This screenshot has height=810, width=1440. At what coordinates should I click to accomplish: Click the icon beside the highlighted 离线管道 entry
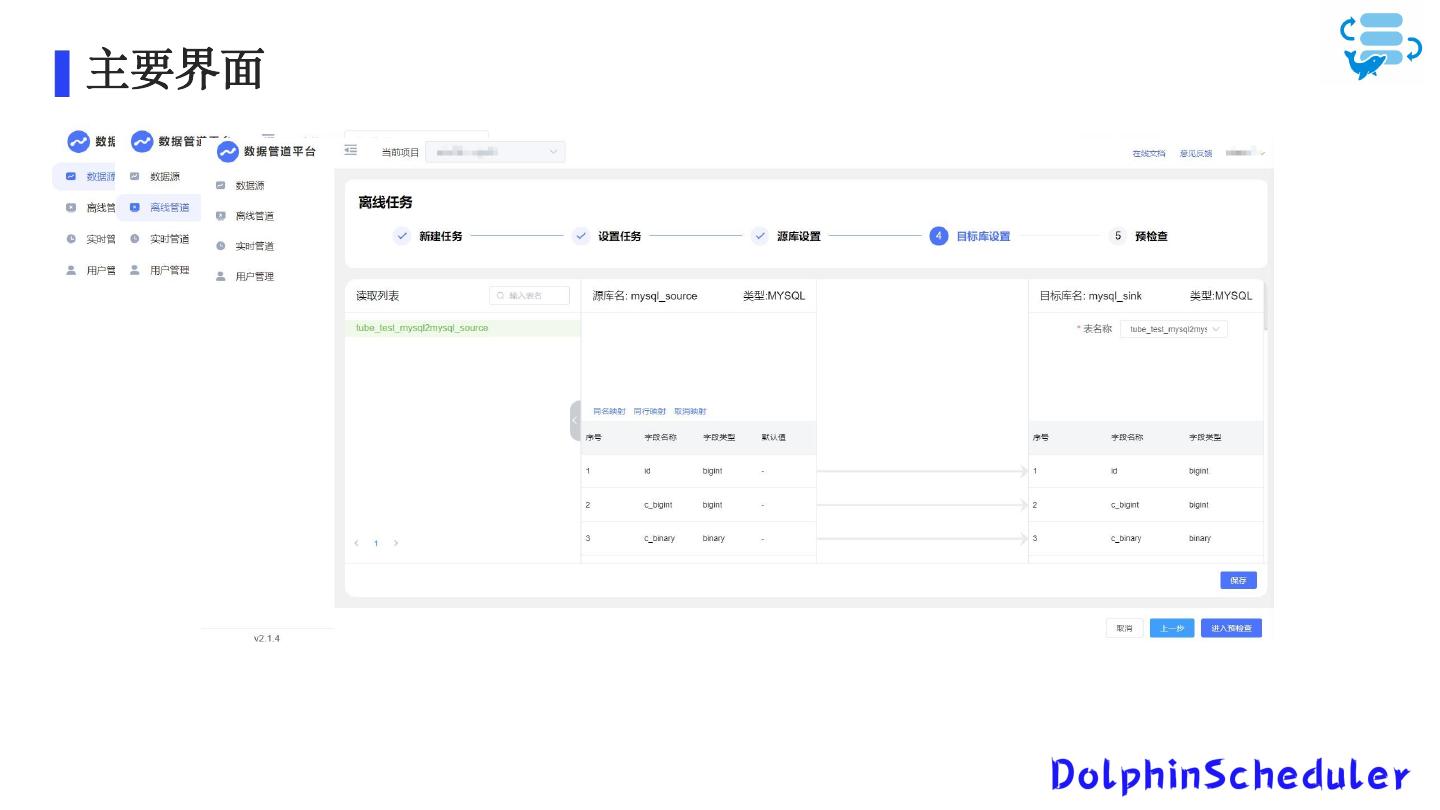point(135,207)
